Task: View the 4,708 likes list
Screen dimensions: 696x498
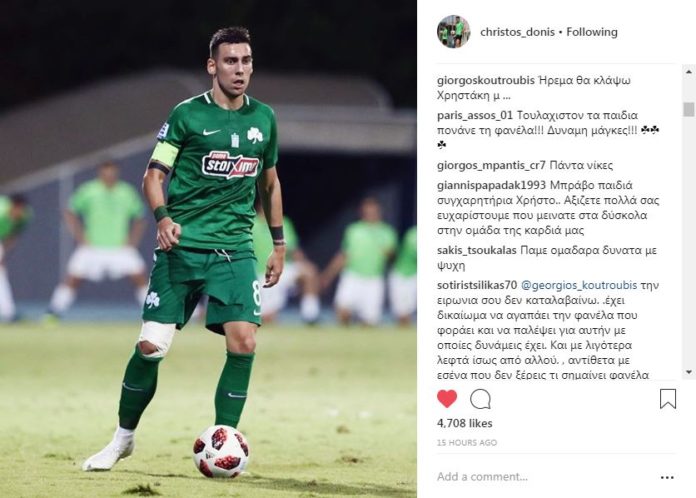Action: tap(464, 423)
